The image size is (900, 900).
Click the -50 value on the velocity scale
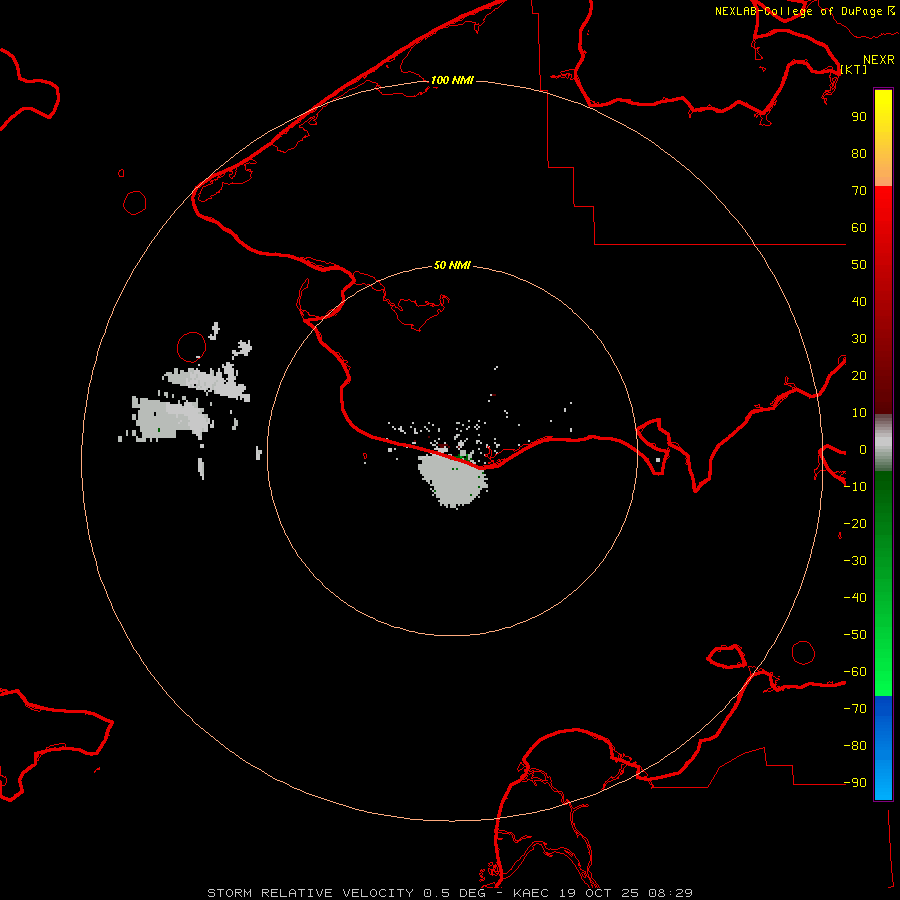pyautogui.click(x=855, y=635)
